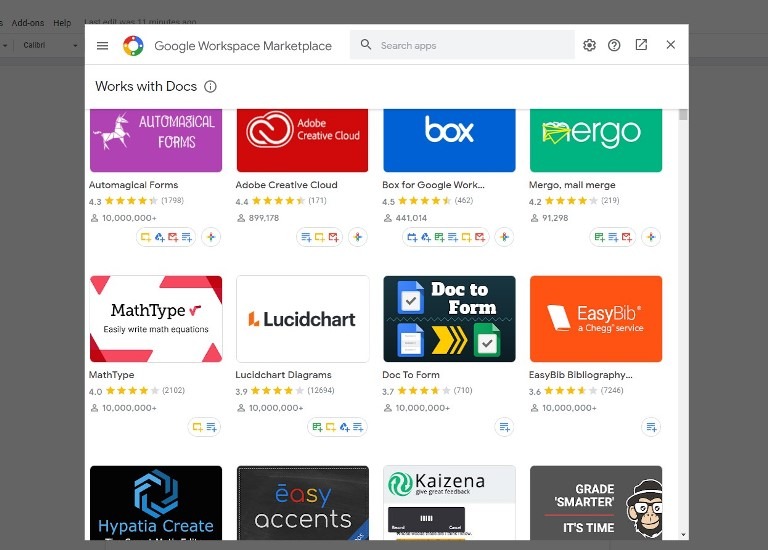Click the 441,014 users count
Viewport: 768px width, 550px height.
click(x=411, y=218)
